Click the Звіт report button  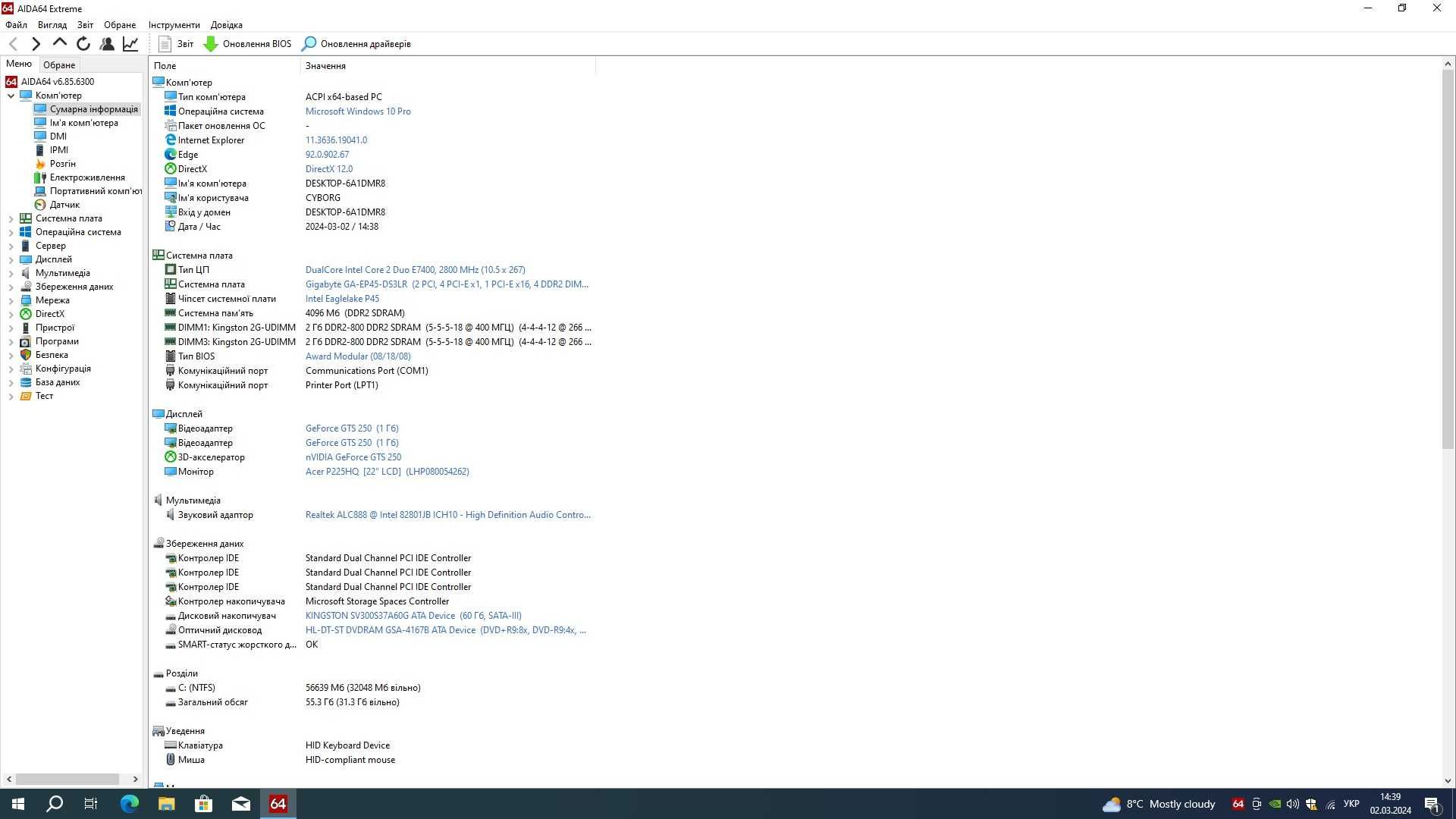point(176,44)
